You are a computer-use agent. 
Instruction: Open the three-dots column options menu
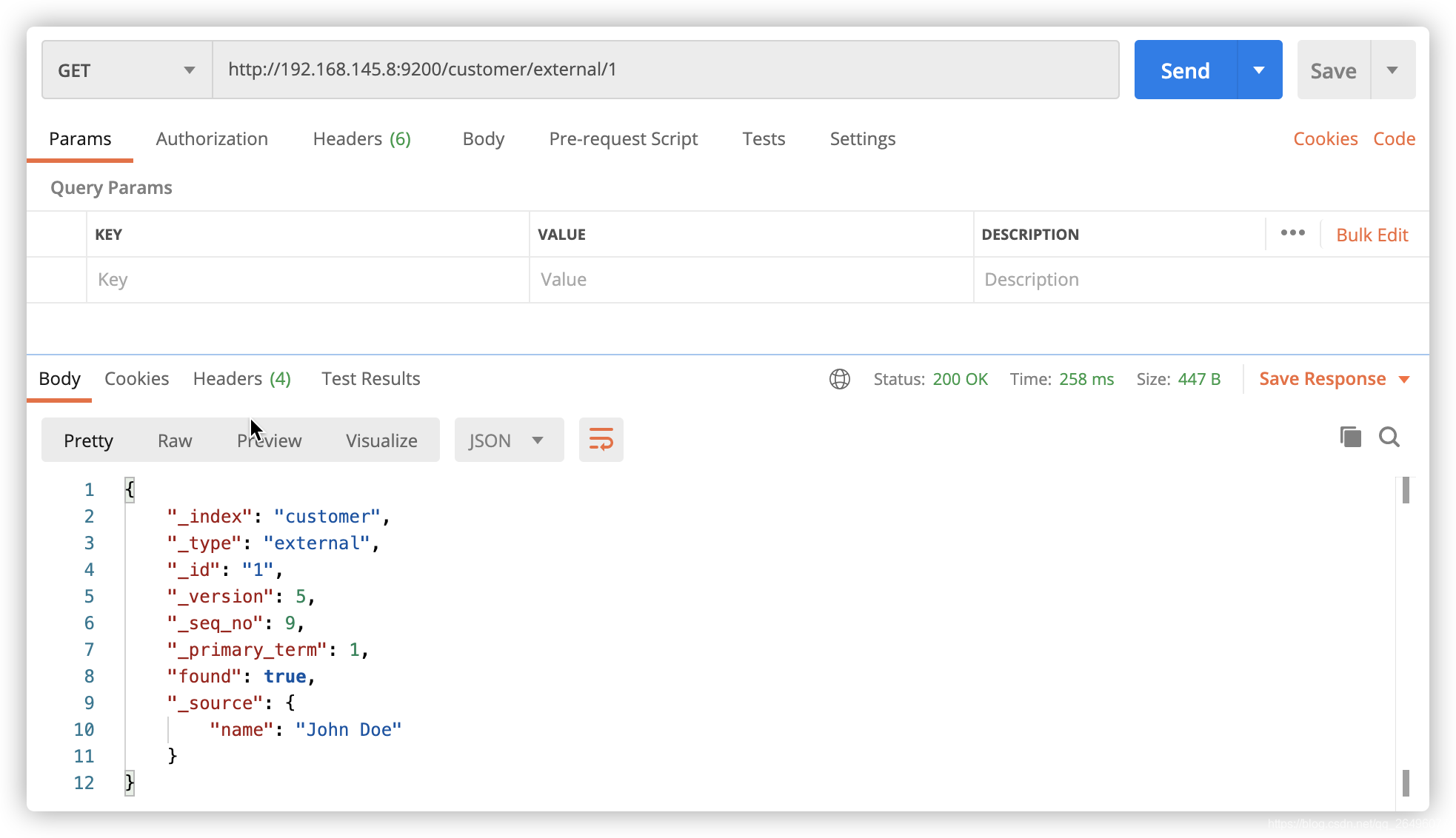pos(1292,233)
